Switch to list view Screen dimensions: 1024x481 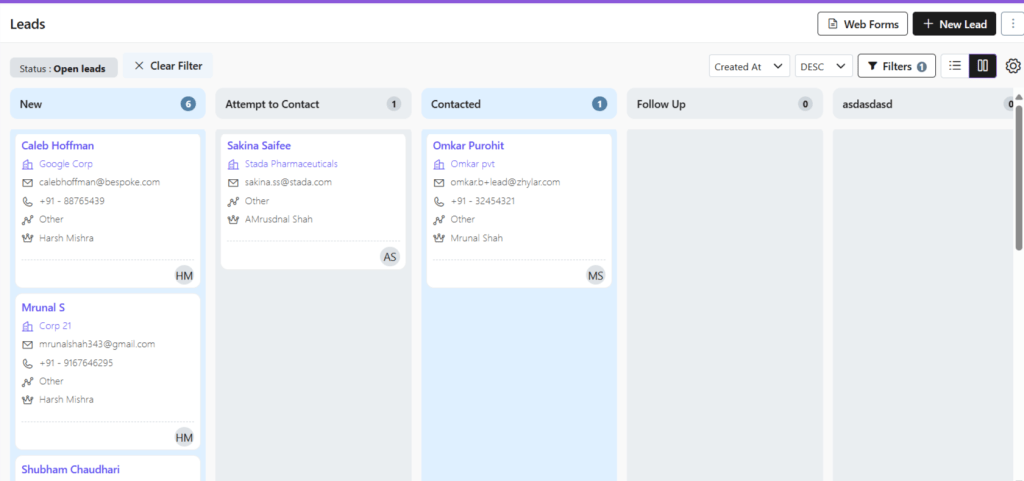(x=955, y=66)
